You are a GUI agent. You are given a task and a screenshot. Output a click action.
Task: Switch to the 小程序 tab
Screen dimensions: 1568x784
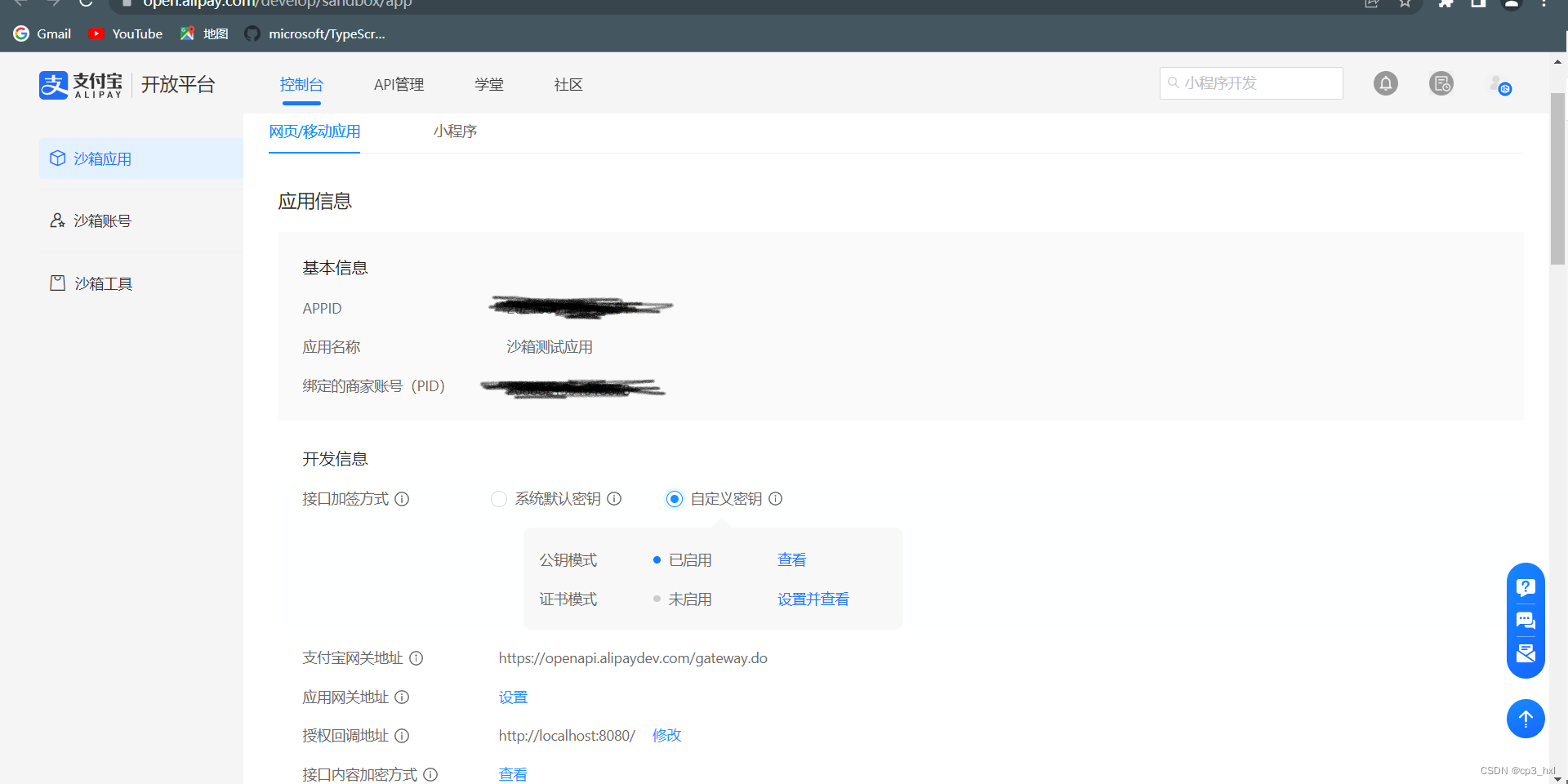pos(455,131)
